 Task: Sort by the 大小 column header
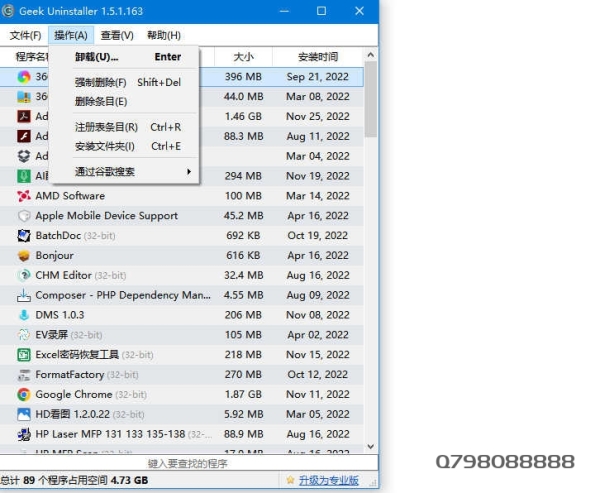pos(243,57)
